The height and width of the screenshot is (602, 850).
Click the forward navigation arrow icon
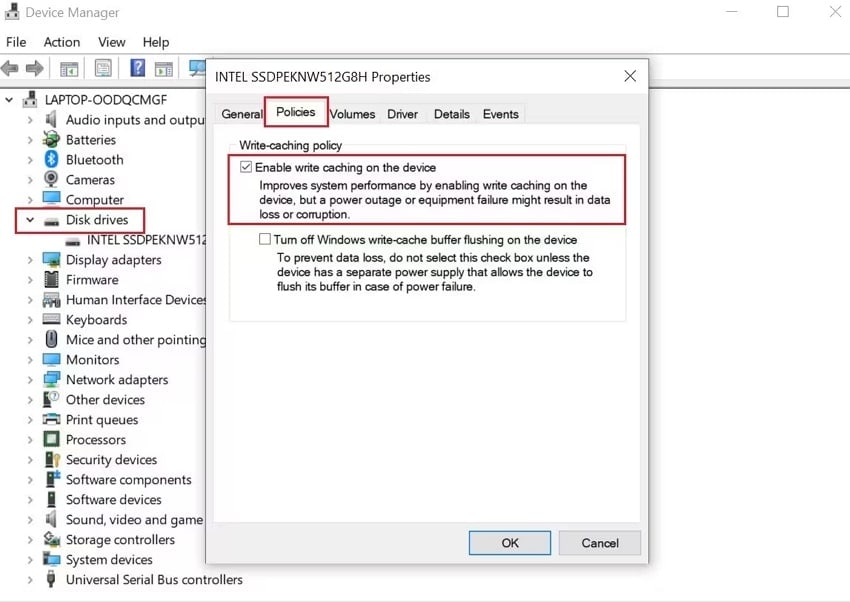tap(33, 68)
